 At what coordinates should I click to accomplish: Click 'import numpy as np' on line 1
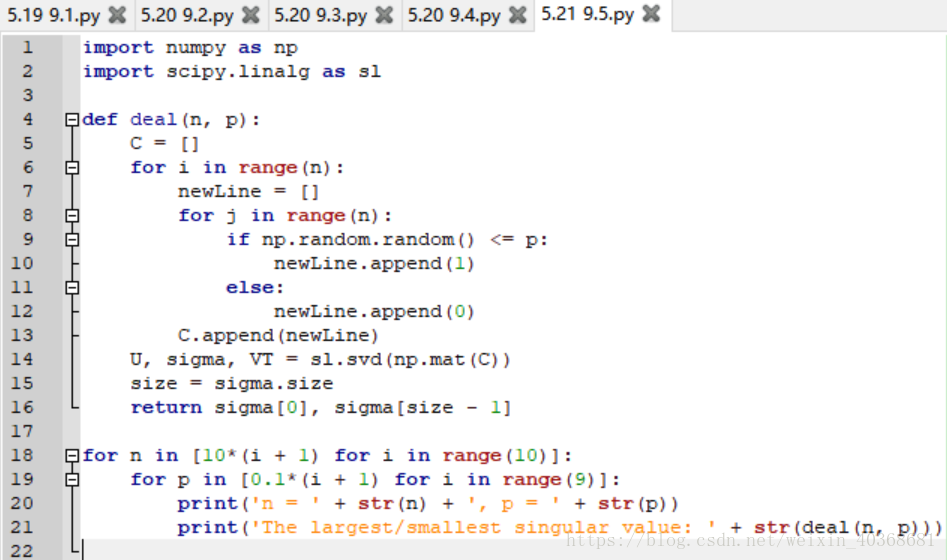click(190, 48)
